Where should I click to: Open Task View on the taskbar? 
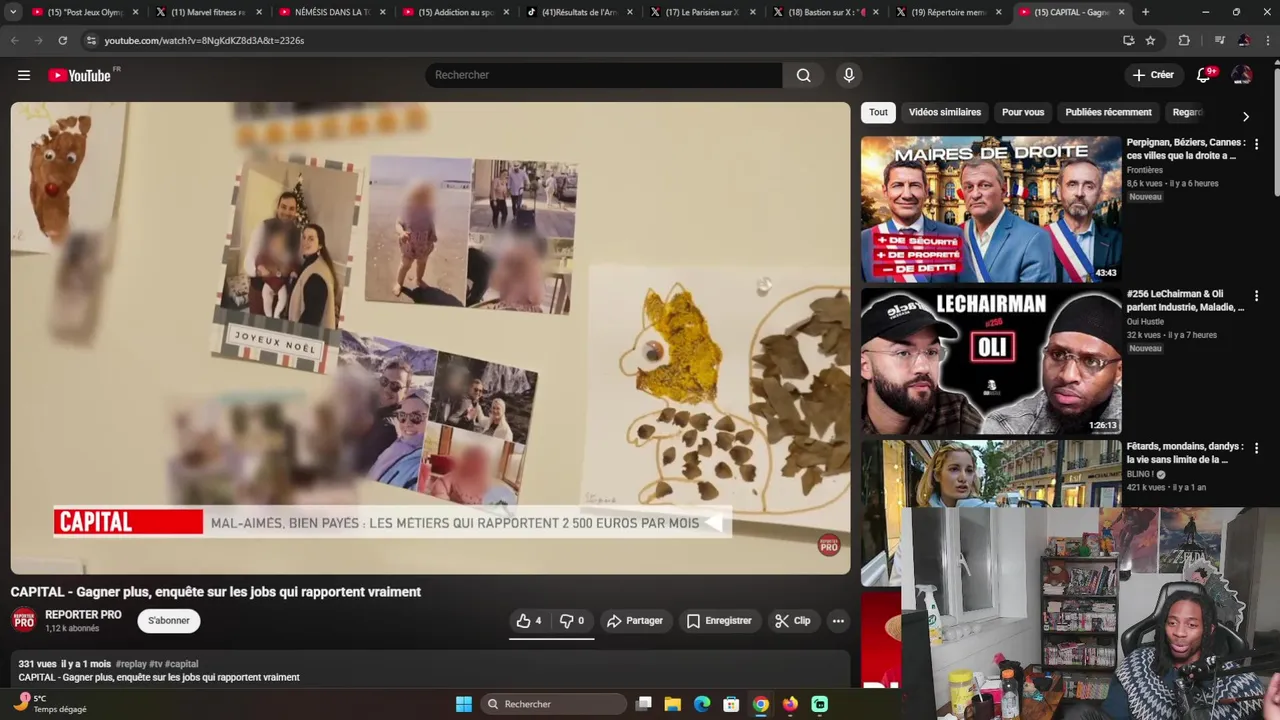pyautogui.click(x=644, y=704)
